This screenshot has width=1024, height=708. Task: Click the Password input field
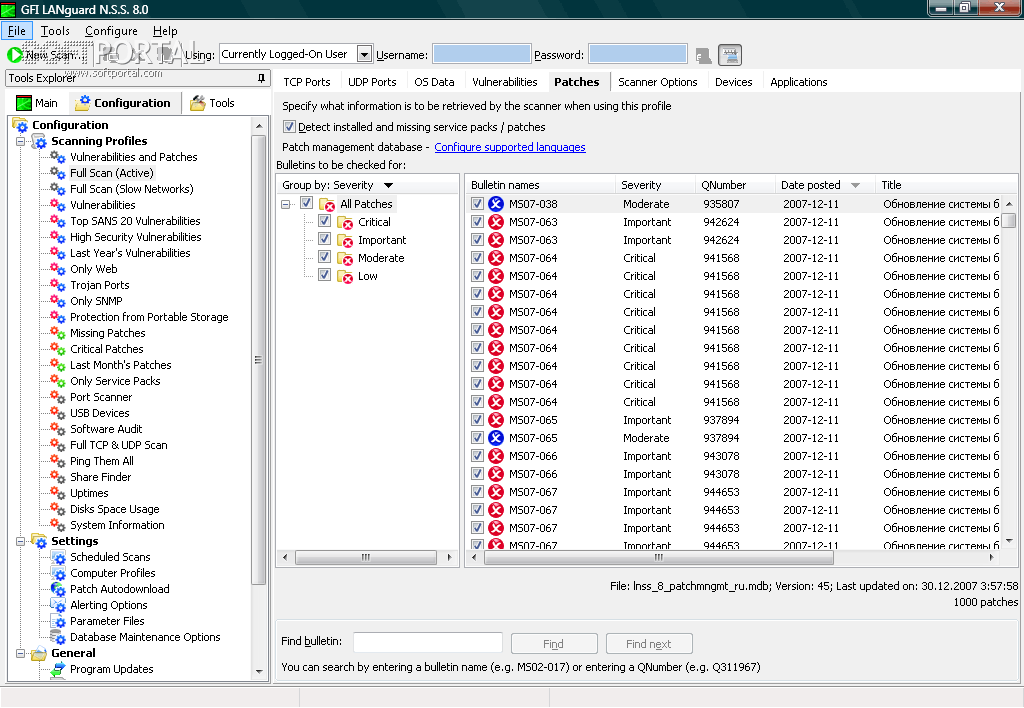(637, 54)
